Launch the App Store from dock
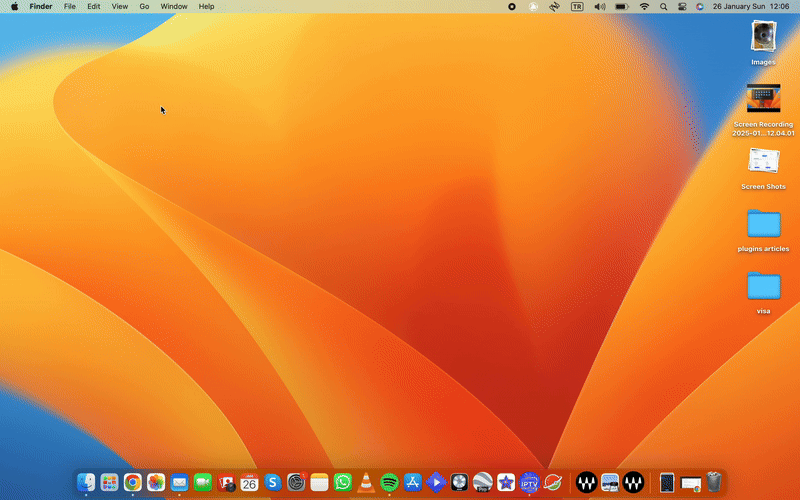 pos(412,483)
